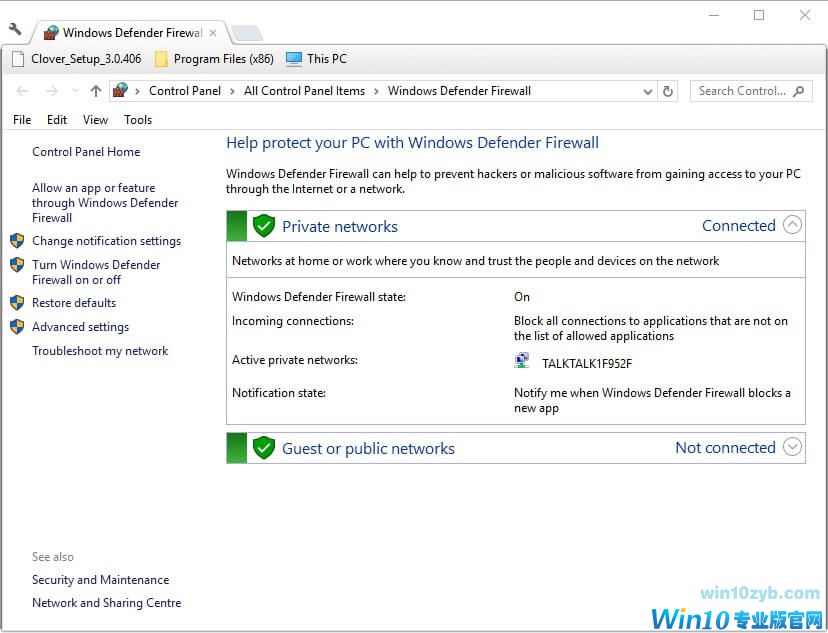Viewport: 828px width, 633px height.
Task: Open the File menu
Action: [x=22, y=120]
